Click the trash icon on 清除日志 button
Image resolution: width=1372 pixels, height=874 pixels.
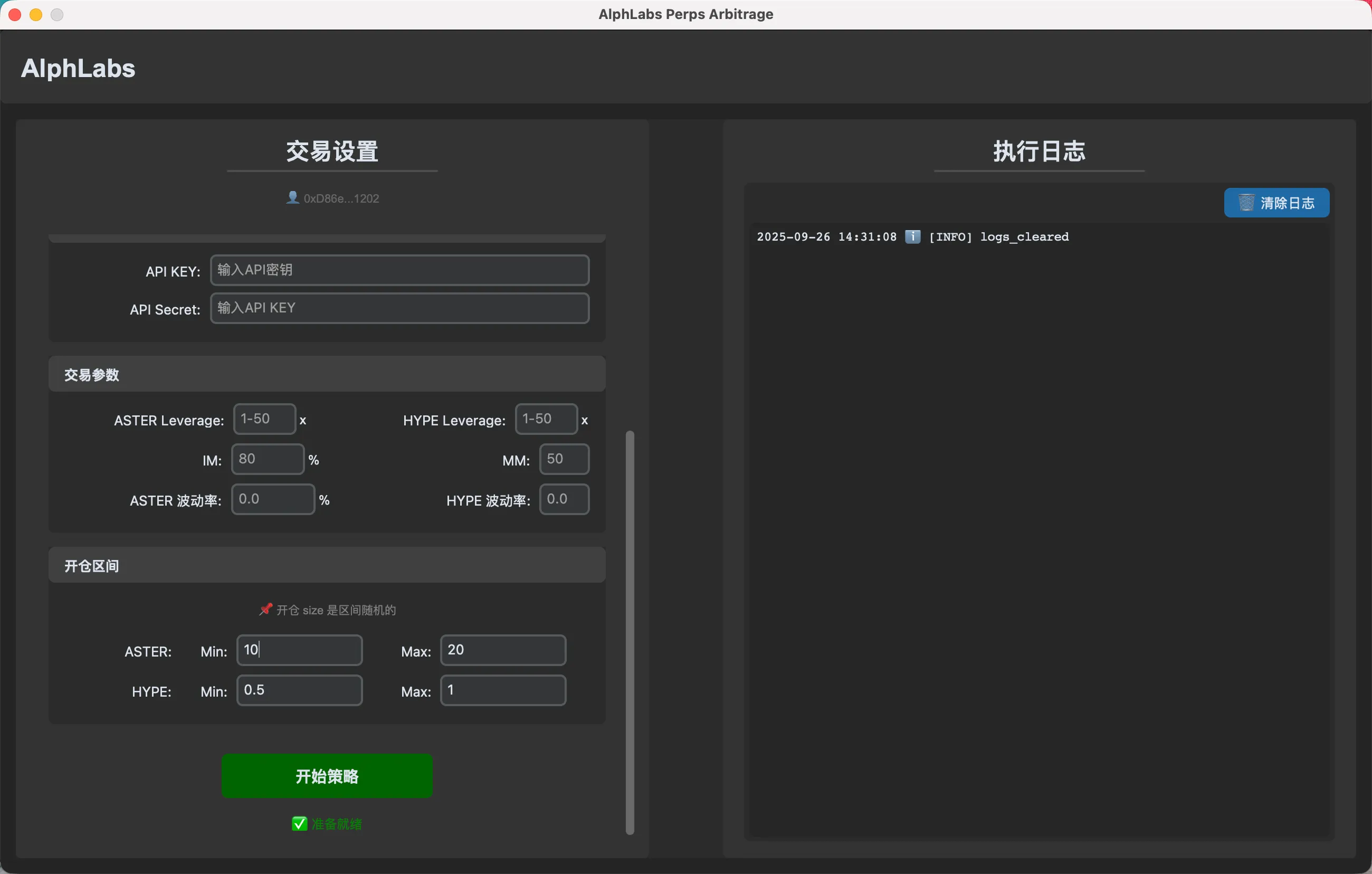tap(1246, 202)
